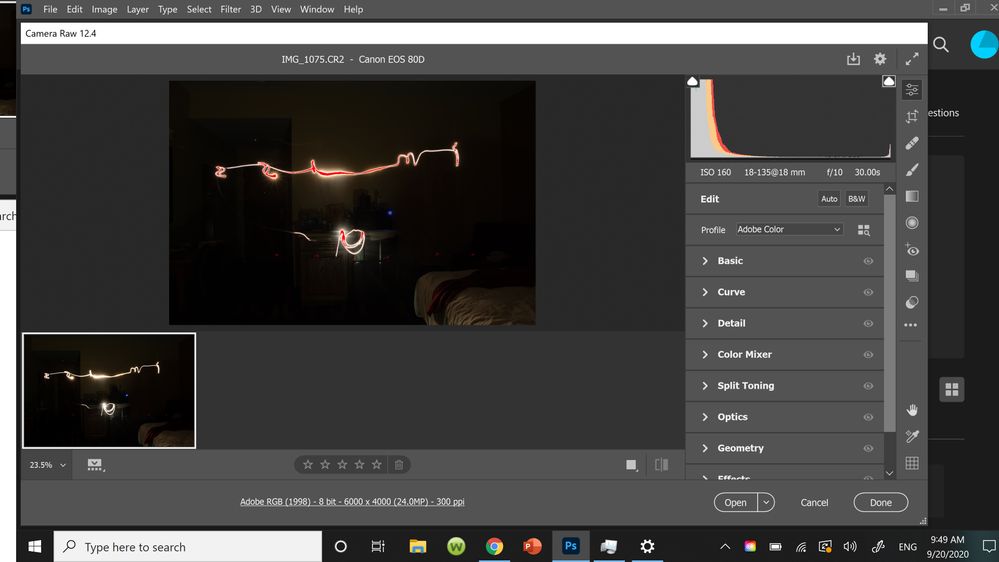Open the Adobe Color profile dropdown
This screenshot has width=999, height=562.
[789, 229]
